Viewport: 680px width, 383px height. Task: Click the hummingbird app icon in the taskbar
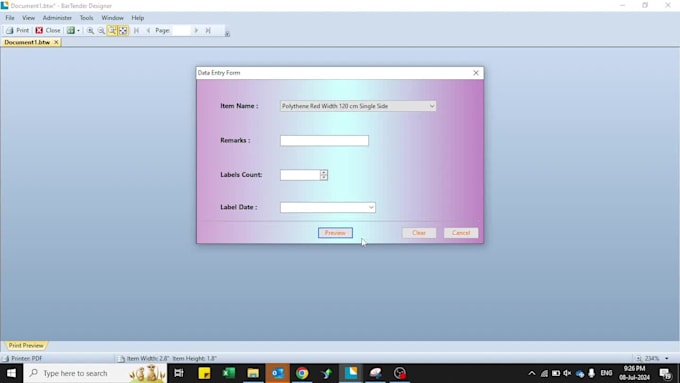pos(327,373)
